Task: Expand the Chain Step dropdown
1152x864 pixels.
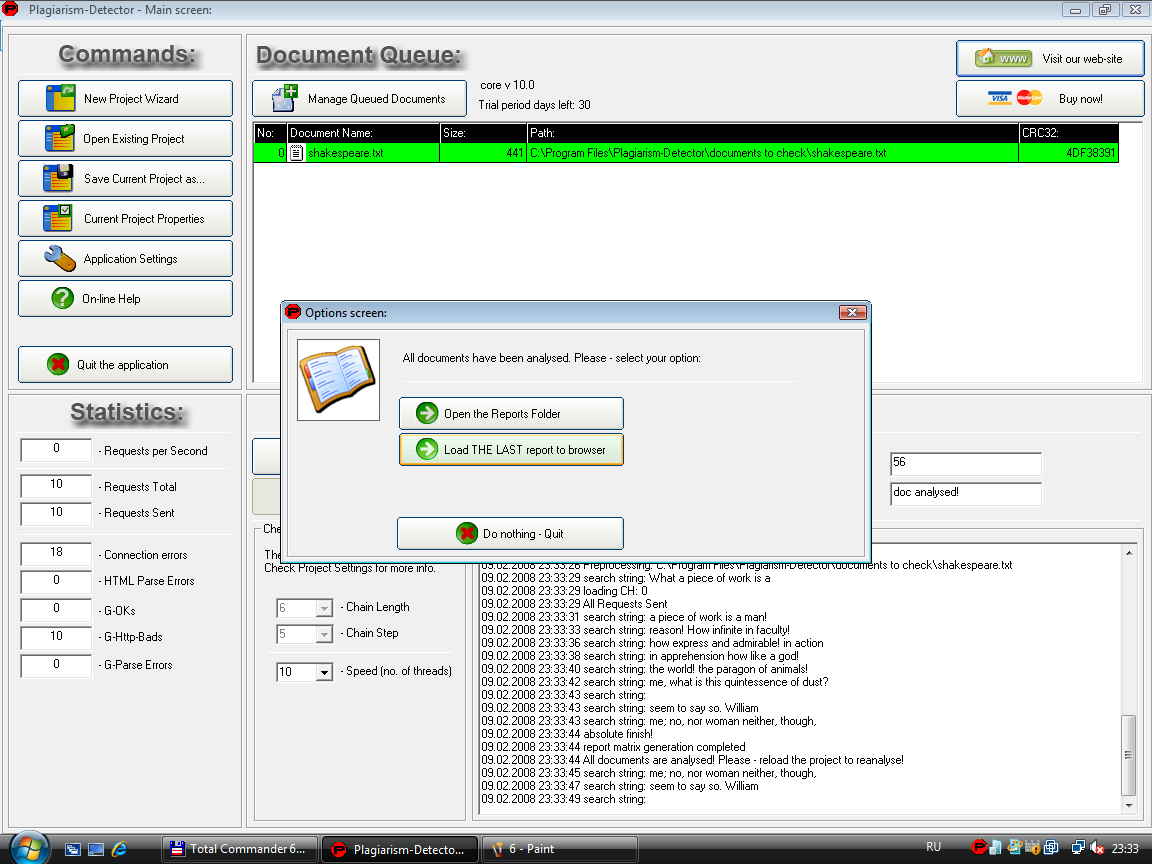Action: point(324,634)
